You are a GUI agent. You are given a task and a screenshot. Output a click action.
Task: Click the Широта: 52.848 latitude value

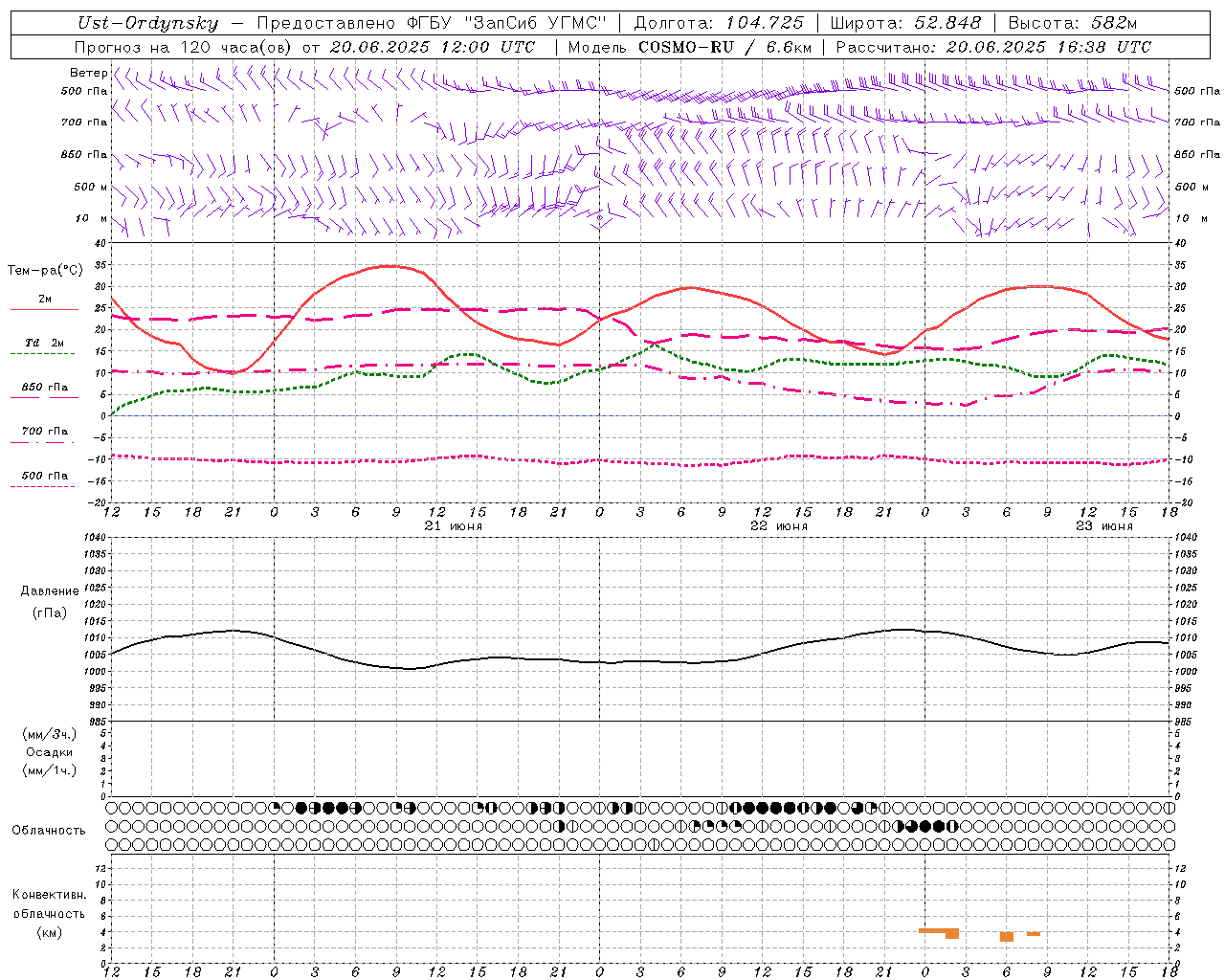[x=905, y=23]
